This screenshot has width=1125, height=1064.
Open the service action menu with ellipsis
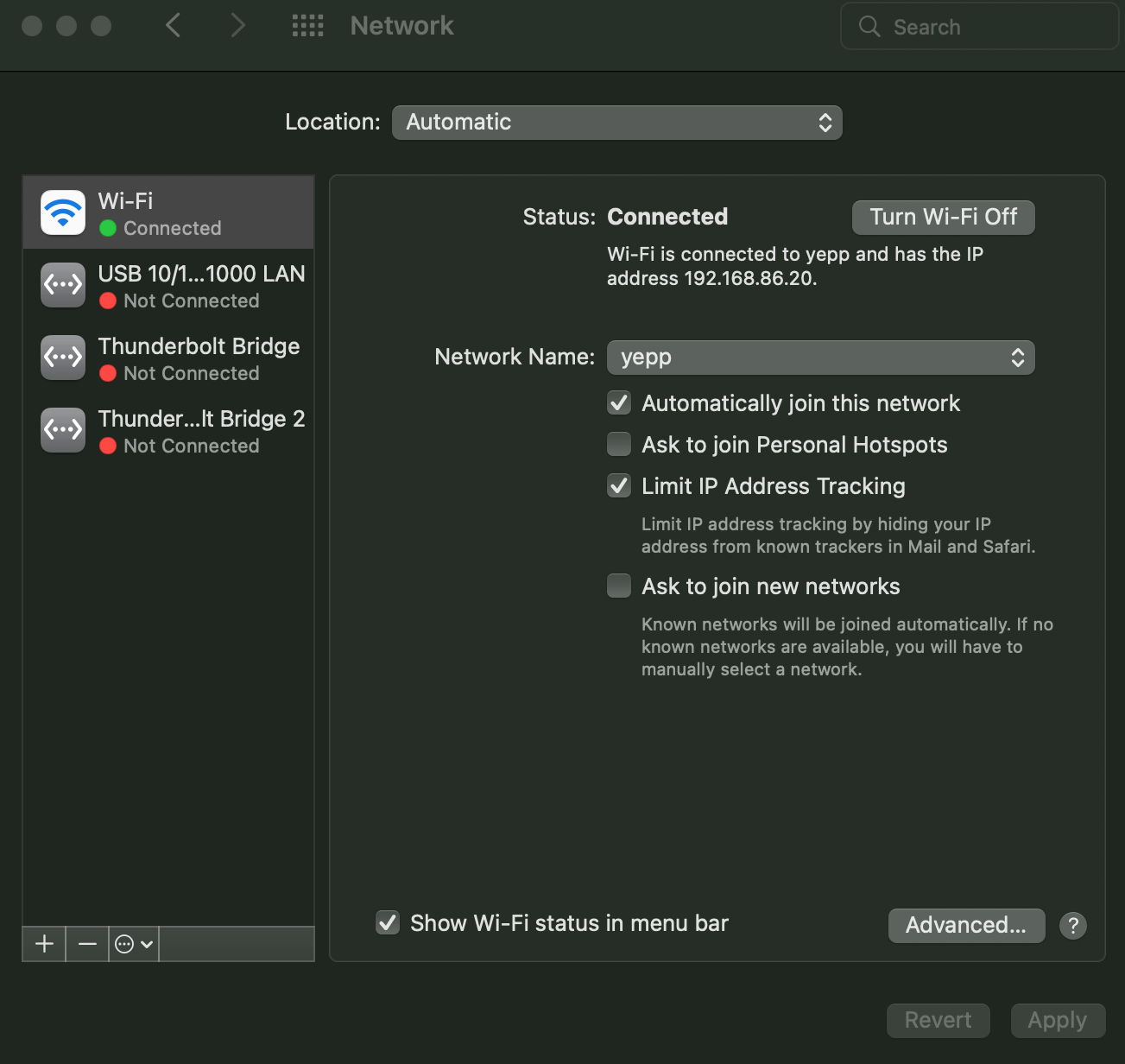click(x=134, y=944)
